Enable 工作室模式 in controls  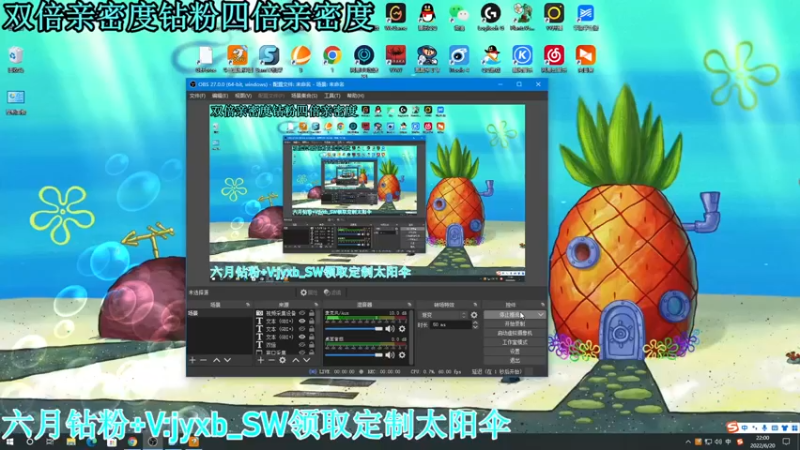click(514, 342)
